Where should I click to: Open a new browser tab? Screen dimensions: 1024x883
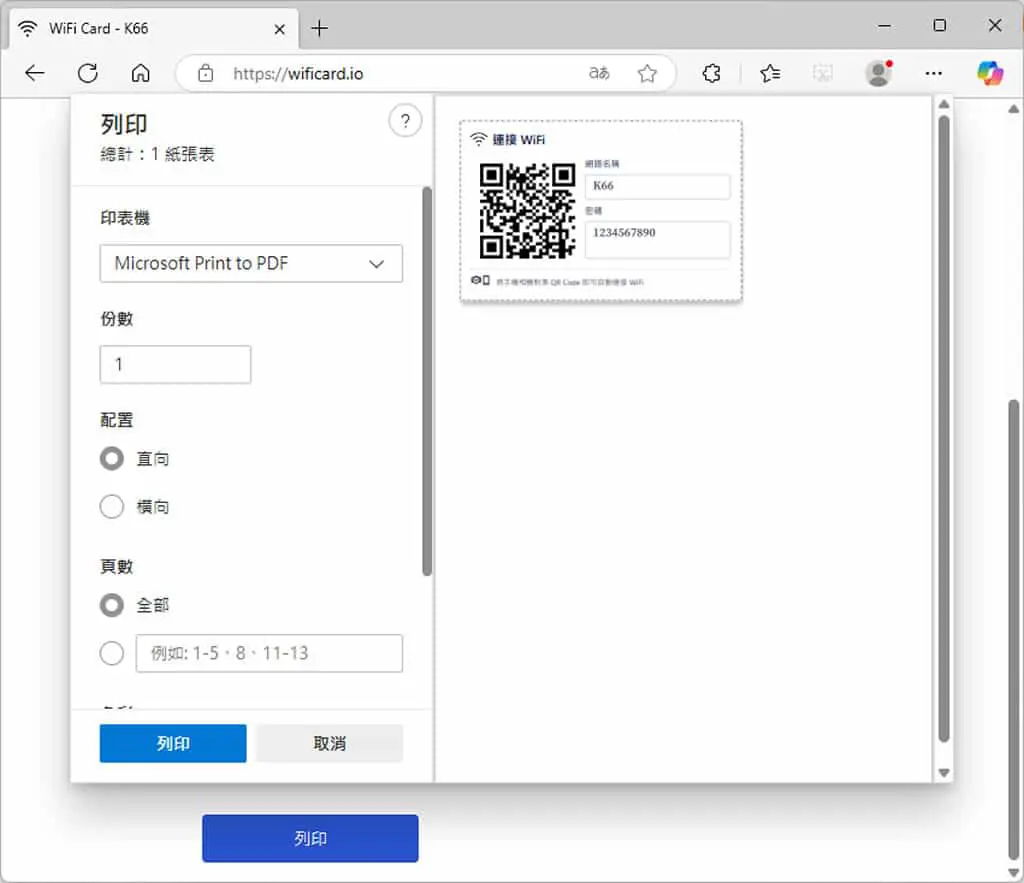(x=319, y=29)
